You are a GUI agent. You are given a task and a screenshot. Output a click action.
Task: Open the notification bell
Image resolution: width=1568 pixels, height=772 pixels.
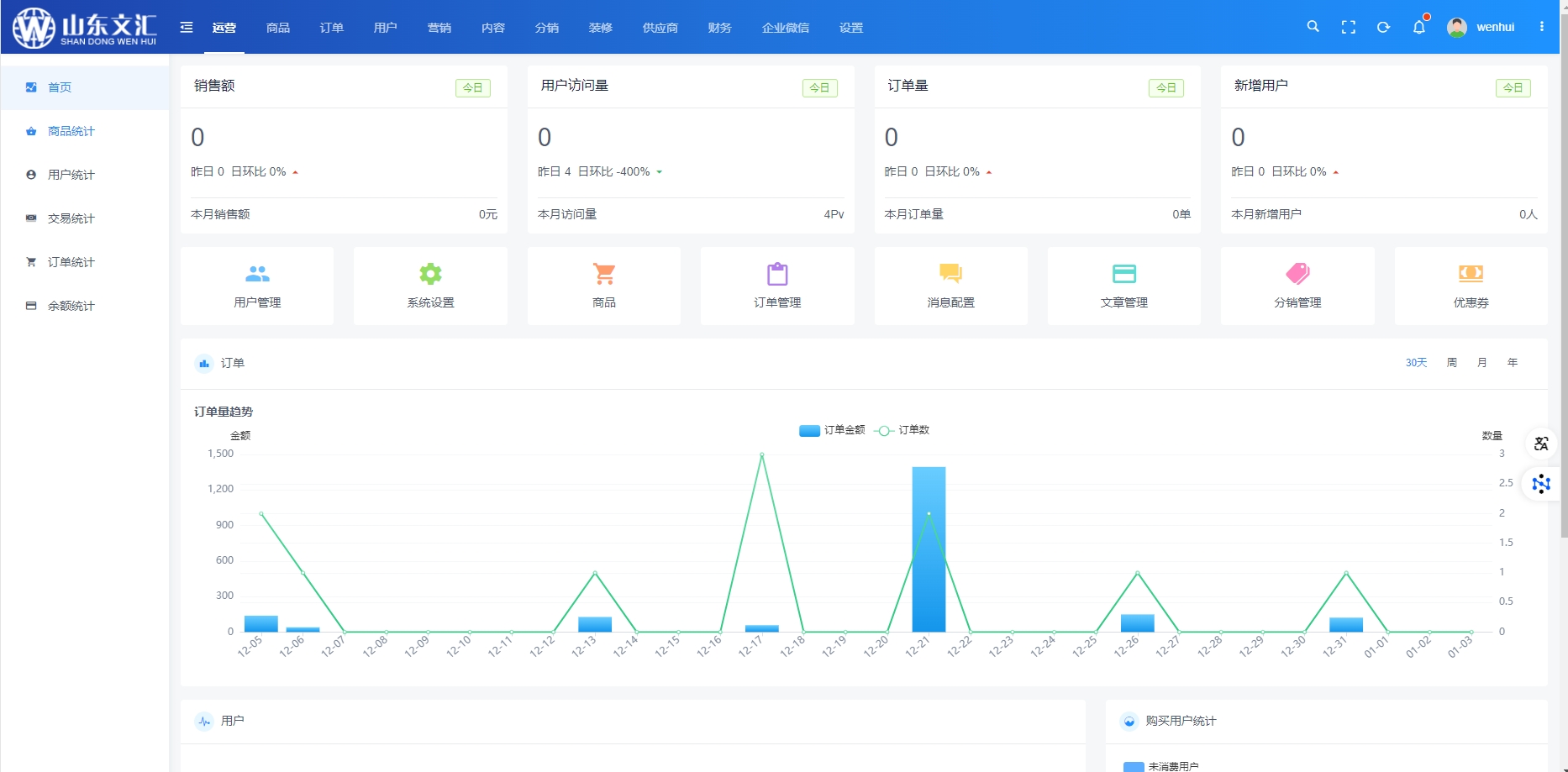click(1419, 27)
